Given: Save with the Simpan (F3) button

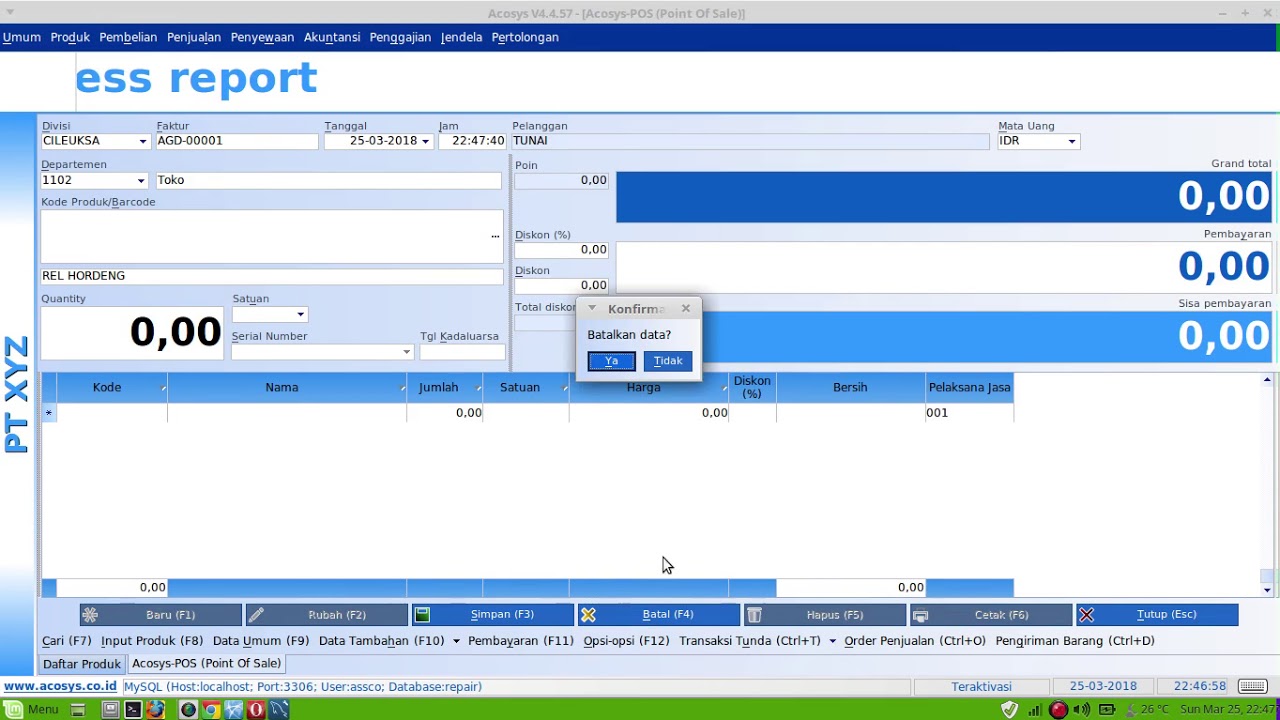Looking at the screenshot, I should click(x=493, y=615).
